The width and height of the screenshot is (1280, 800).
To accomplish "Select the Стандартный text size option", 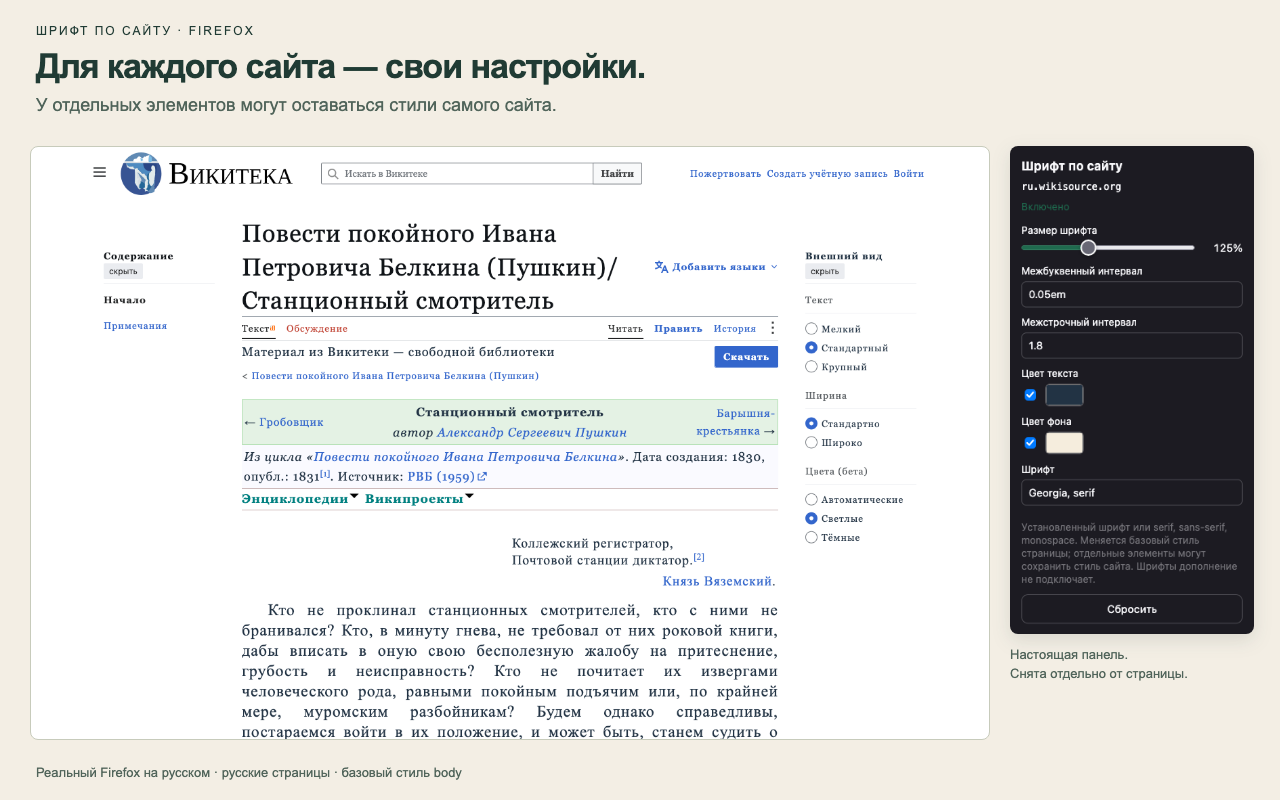I will (811, 348).
